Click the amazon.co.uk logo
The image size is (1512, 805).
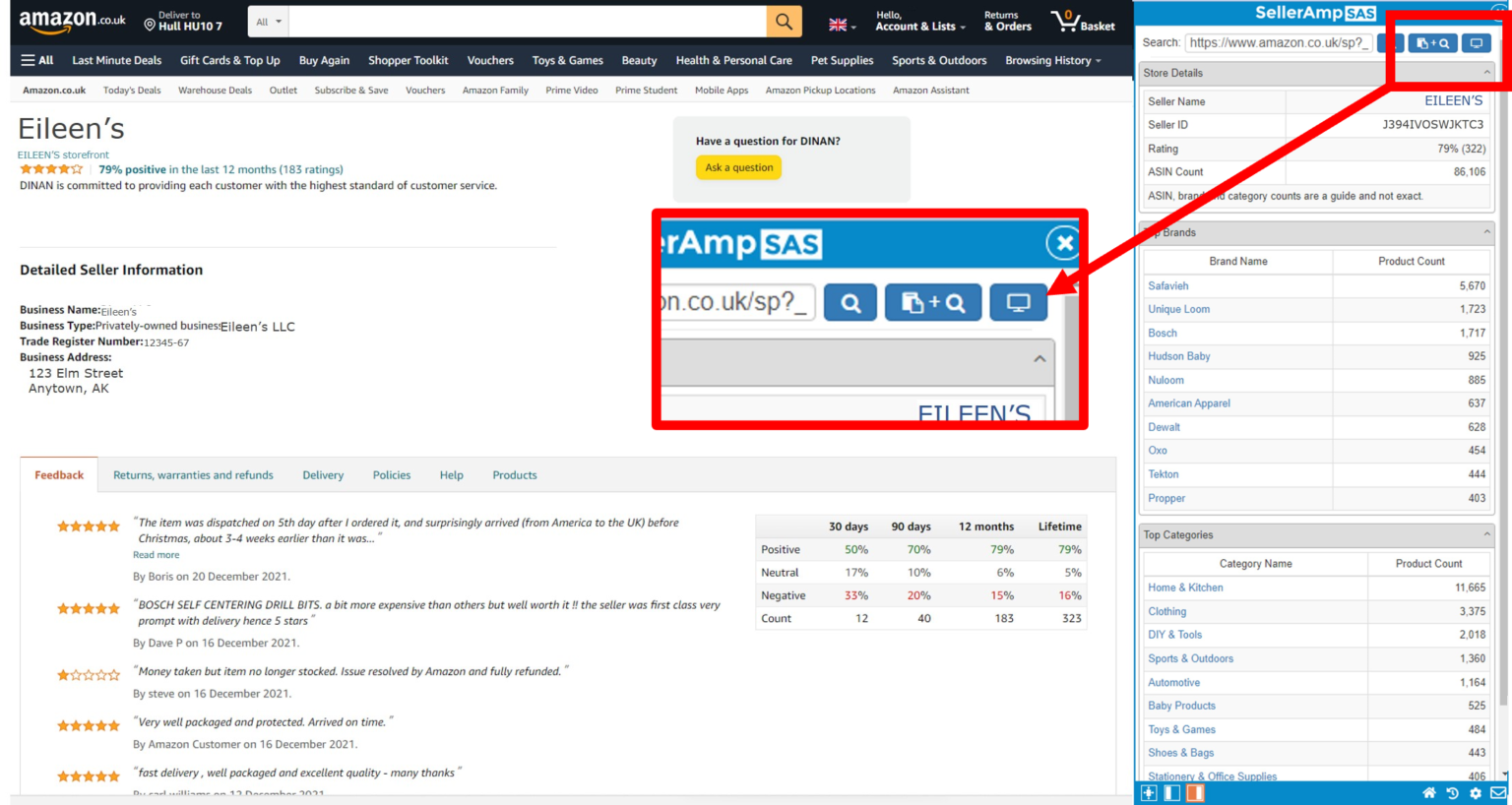point(72,21)
